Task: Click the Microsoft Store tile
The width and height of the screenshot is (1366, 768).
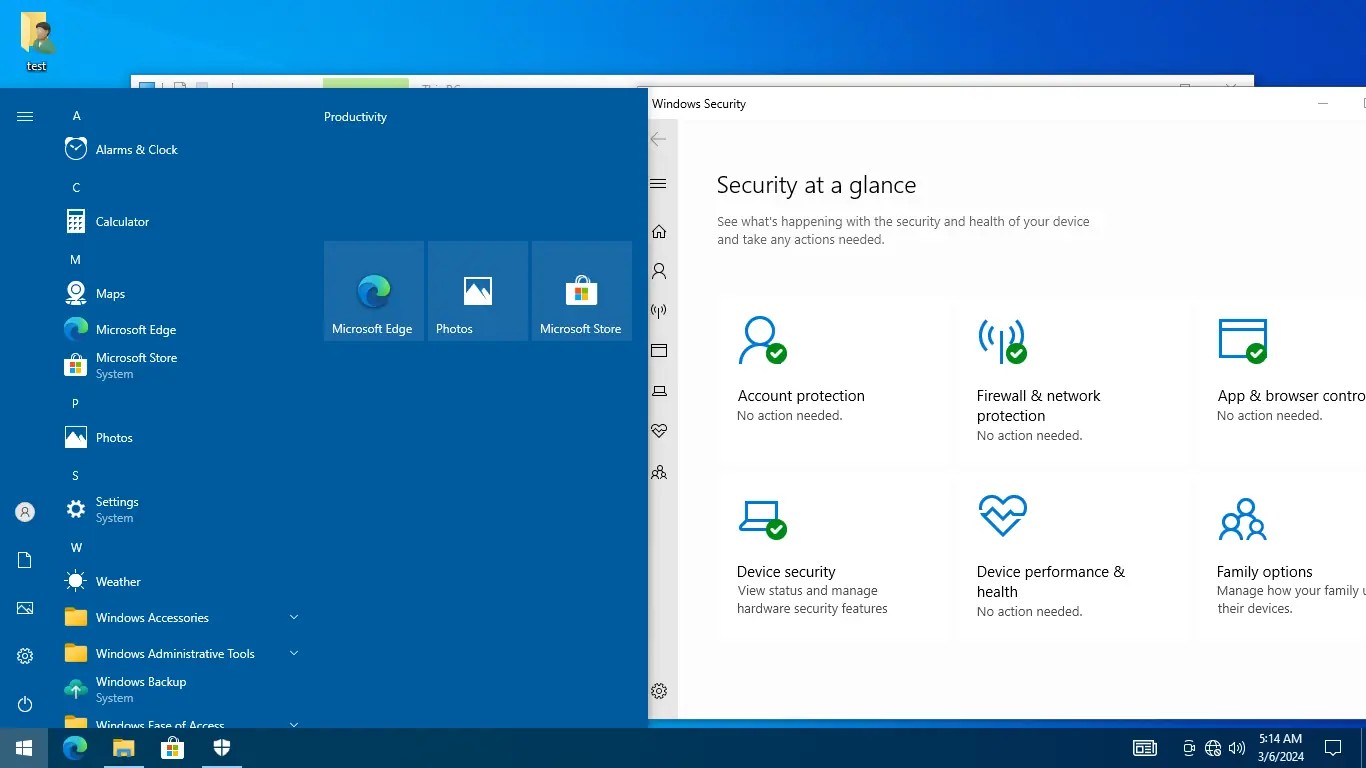Action: click(x=582, y=291)
